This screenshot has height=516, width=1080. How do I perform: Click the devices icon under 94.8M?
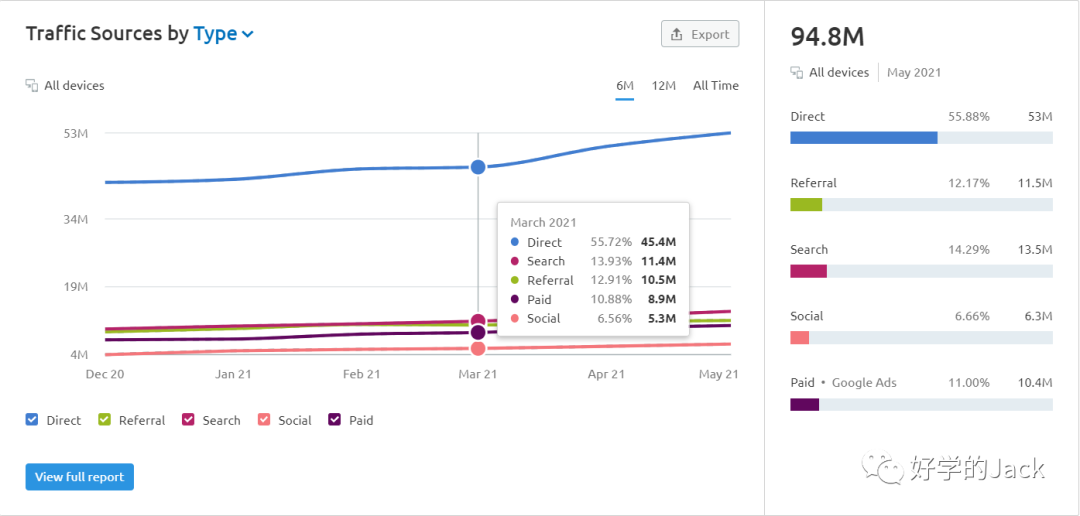click(x=797, y=72)
